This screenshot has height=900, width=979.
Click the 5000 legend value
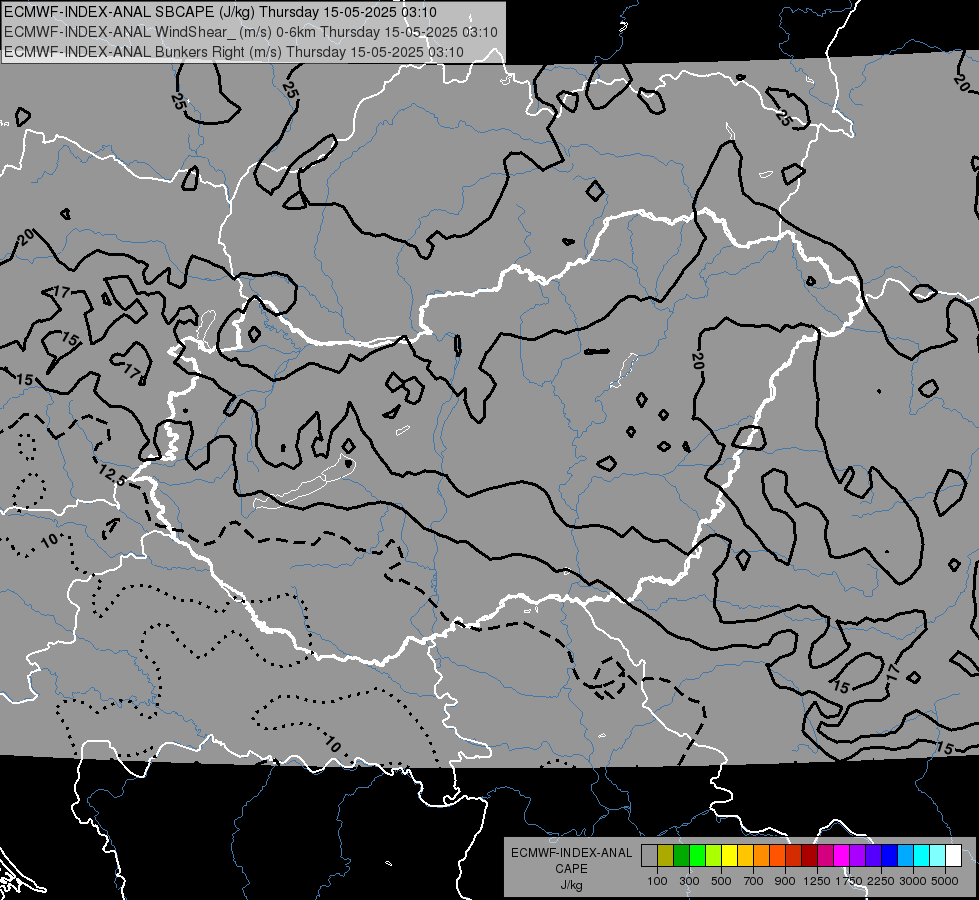click(x=945, y=881)
